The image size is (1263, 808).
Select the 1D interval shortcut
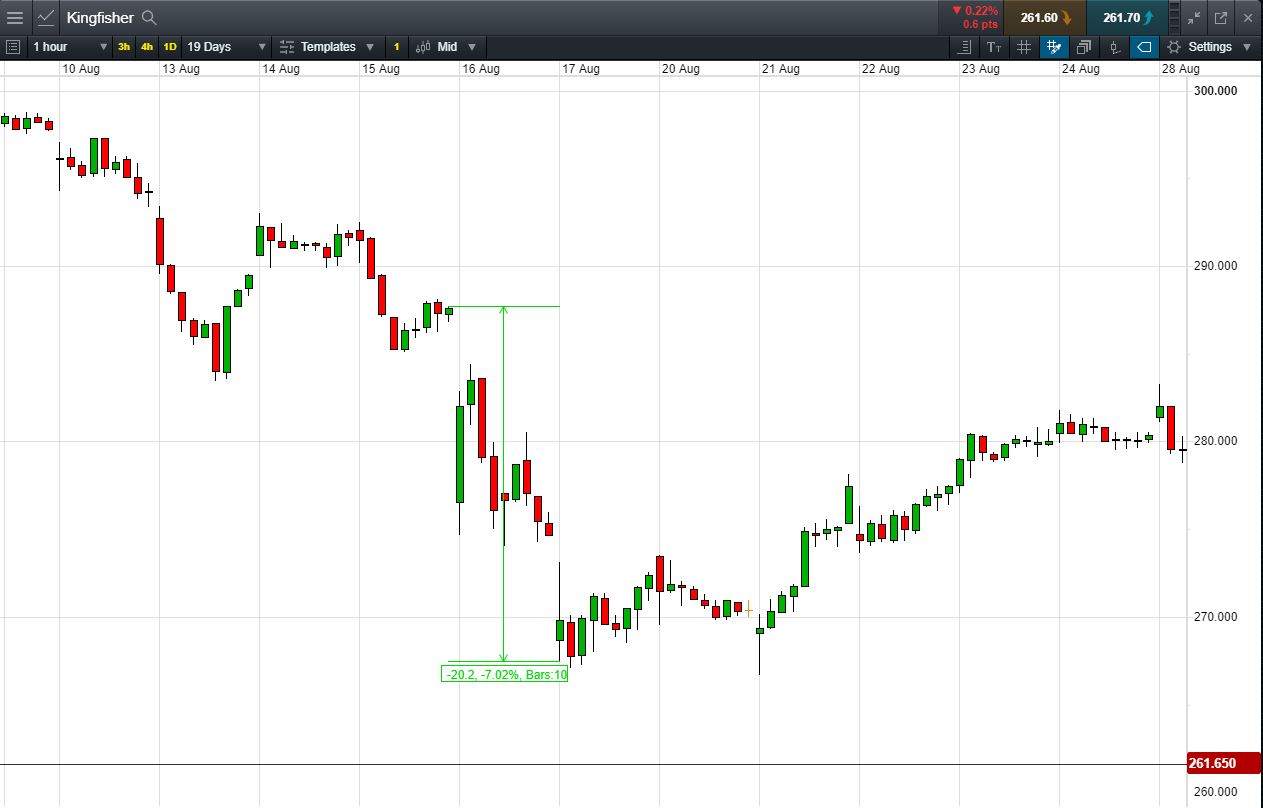170,47
